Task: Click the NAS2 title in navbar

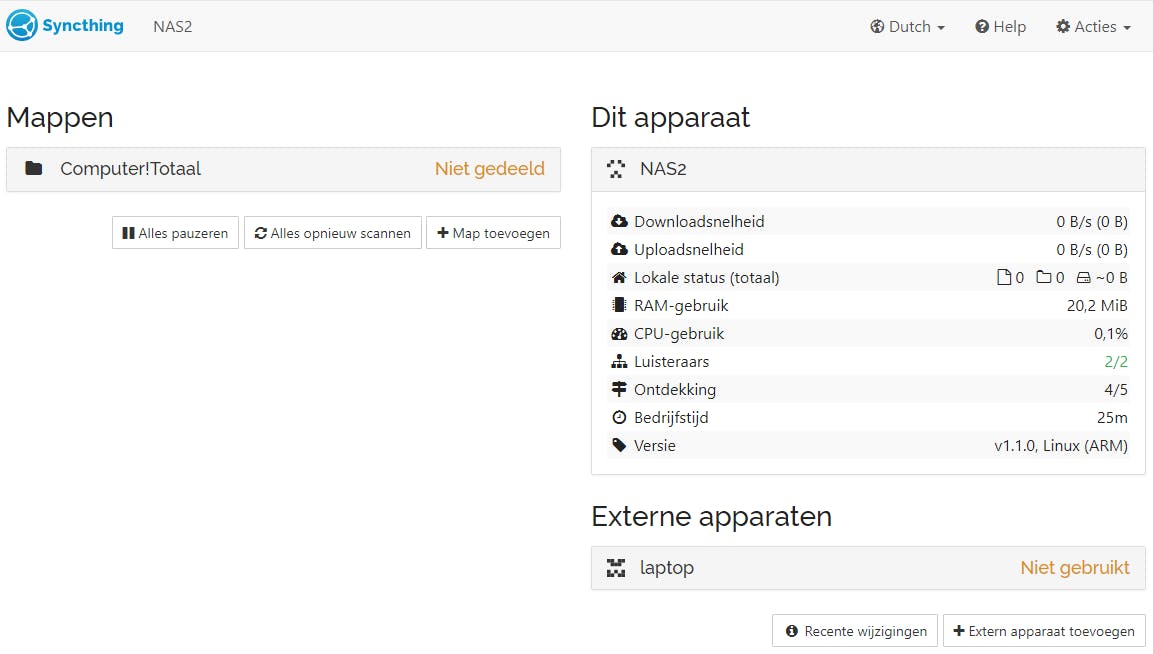Action: click(x=172, y=27)
